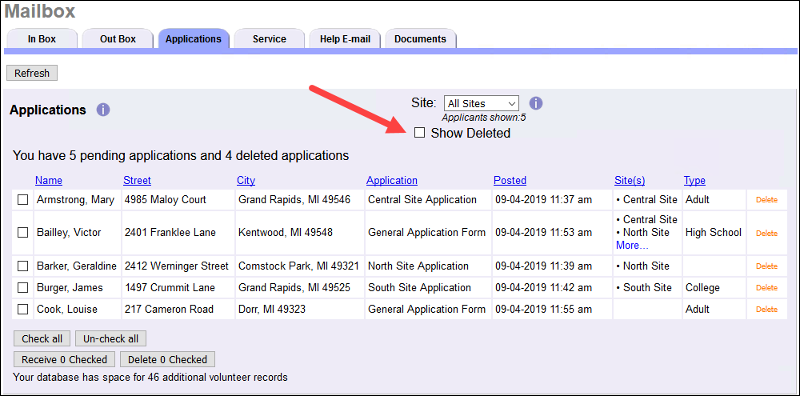Switch to the Out Box tab
The height and width of the screenshot is (396, 800).
click(x=118, y=39)
